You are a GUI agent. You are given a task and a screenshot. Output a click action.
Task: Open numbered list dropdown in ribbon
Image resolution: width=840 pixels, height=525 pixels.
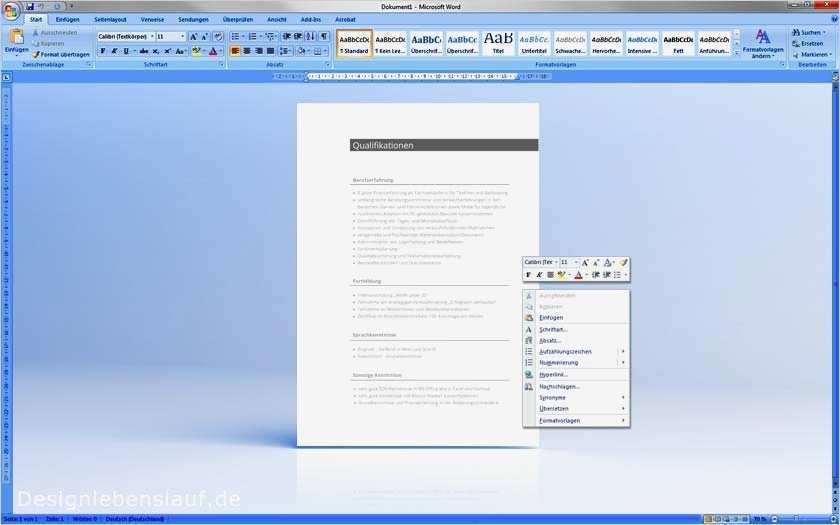260,36
